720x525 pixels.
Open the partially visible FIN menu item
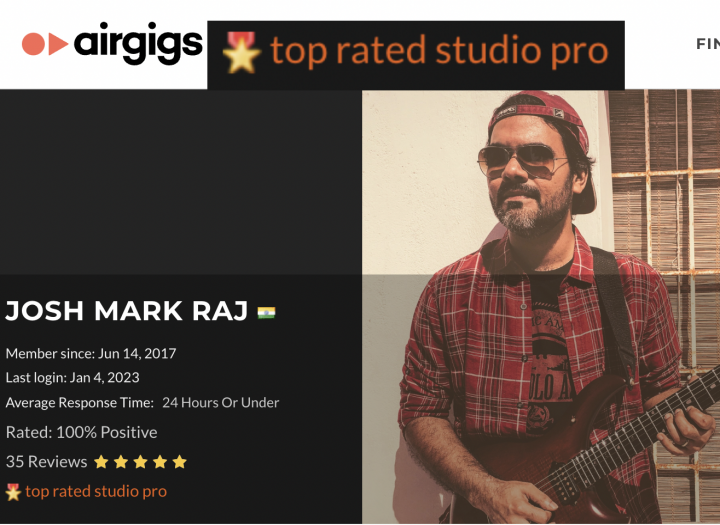pyautogui.click(x=708, y=44)
